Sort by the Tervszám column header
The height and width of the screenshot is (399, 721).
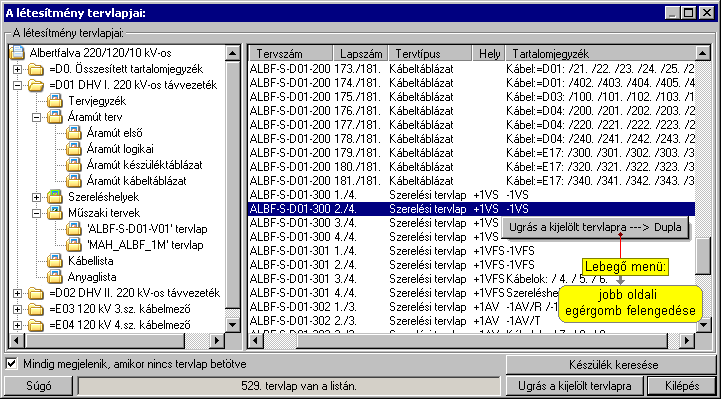coord(291,53)
